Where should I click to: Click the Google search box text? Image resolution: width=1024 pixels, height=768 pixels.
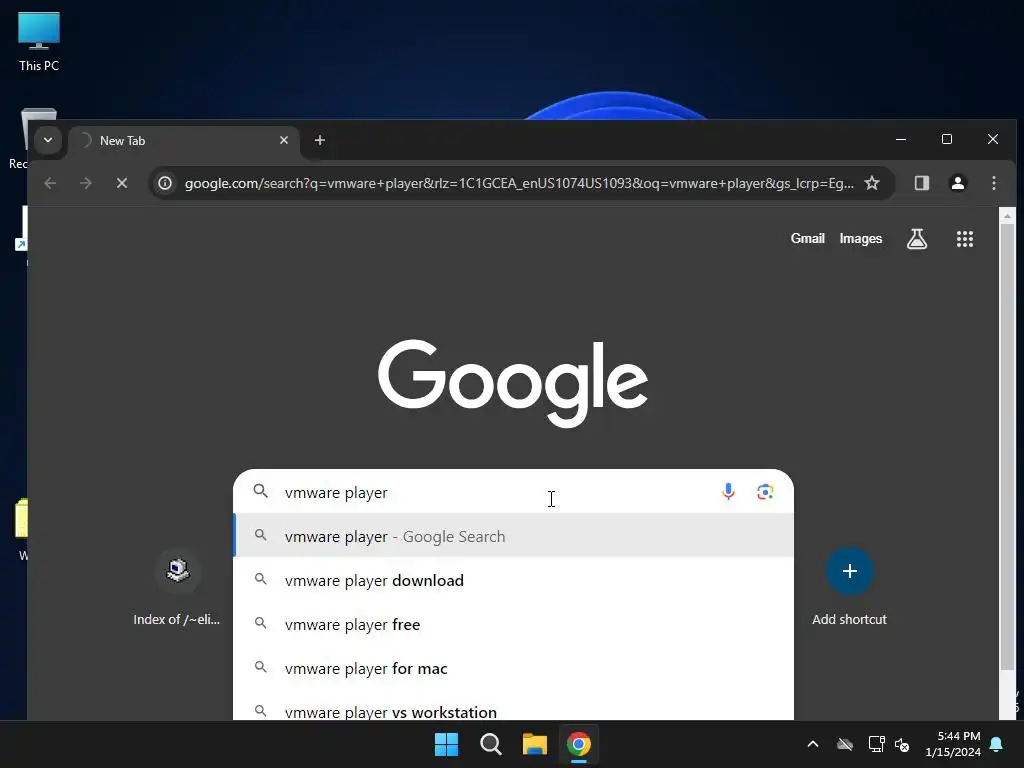[x=336, y=493]
